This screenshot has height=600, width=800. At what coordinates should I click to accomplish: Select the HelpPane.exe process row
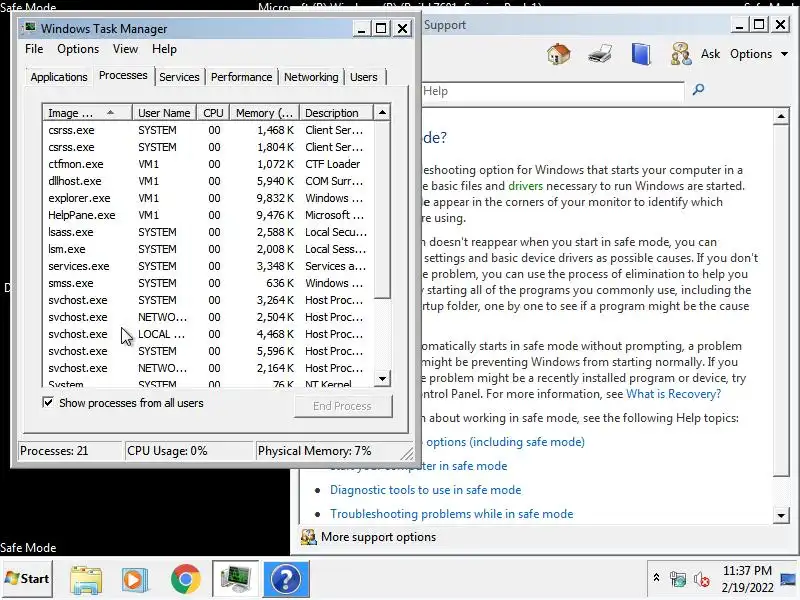click(208, 215)
